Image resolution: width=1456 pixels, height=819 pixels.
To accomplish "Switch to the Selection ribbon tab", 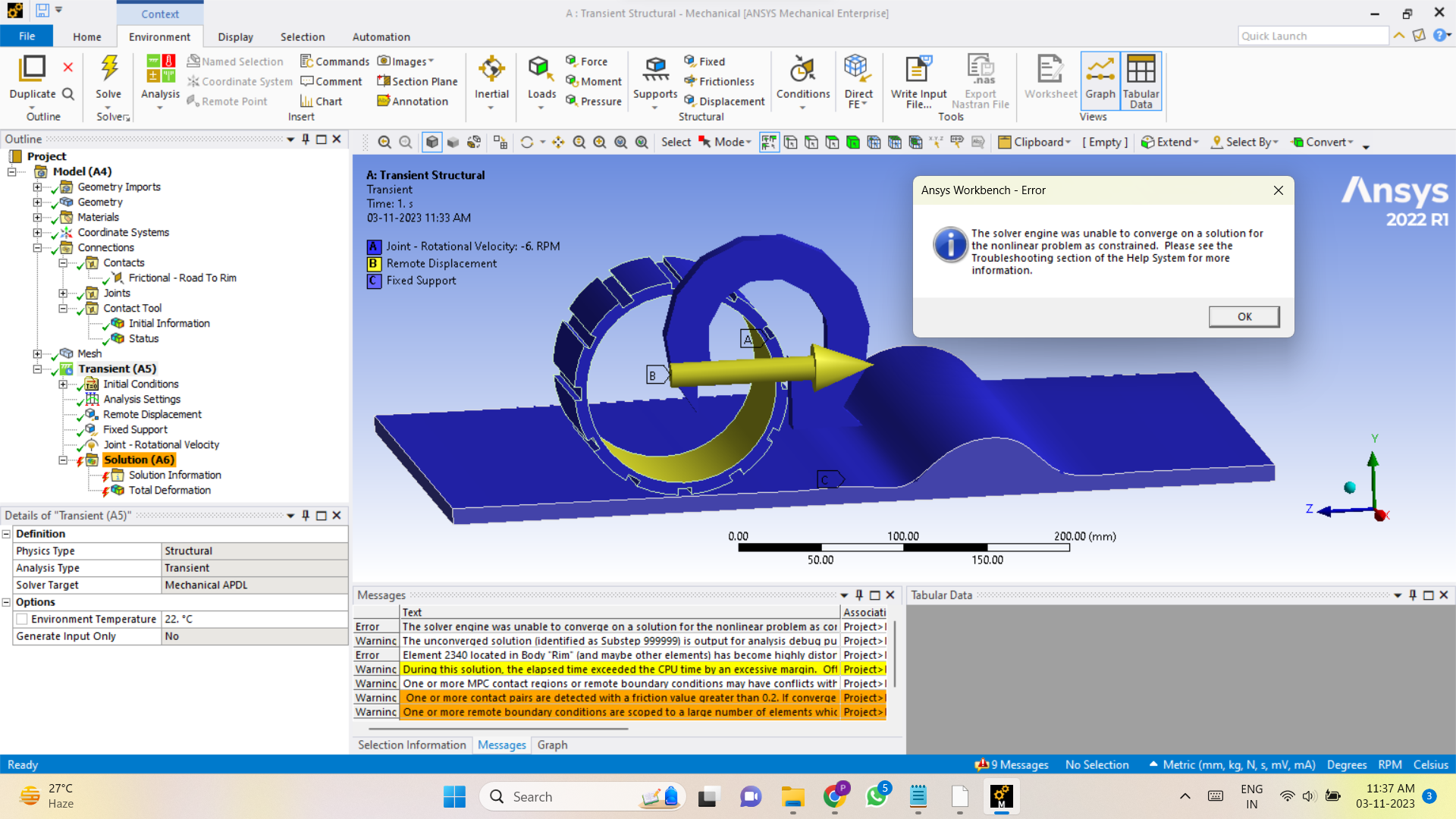I will click(x=302, y=36).
